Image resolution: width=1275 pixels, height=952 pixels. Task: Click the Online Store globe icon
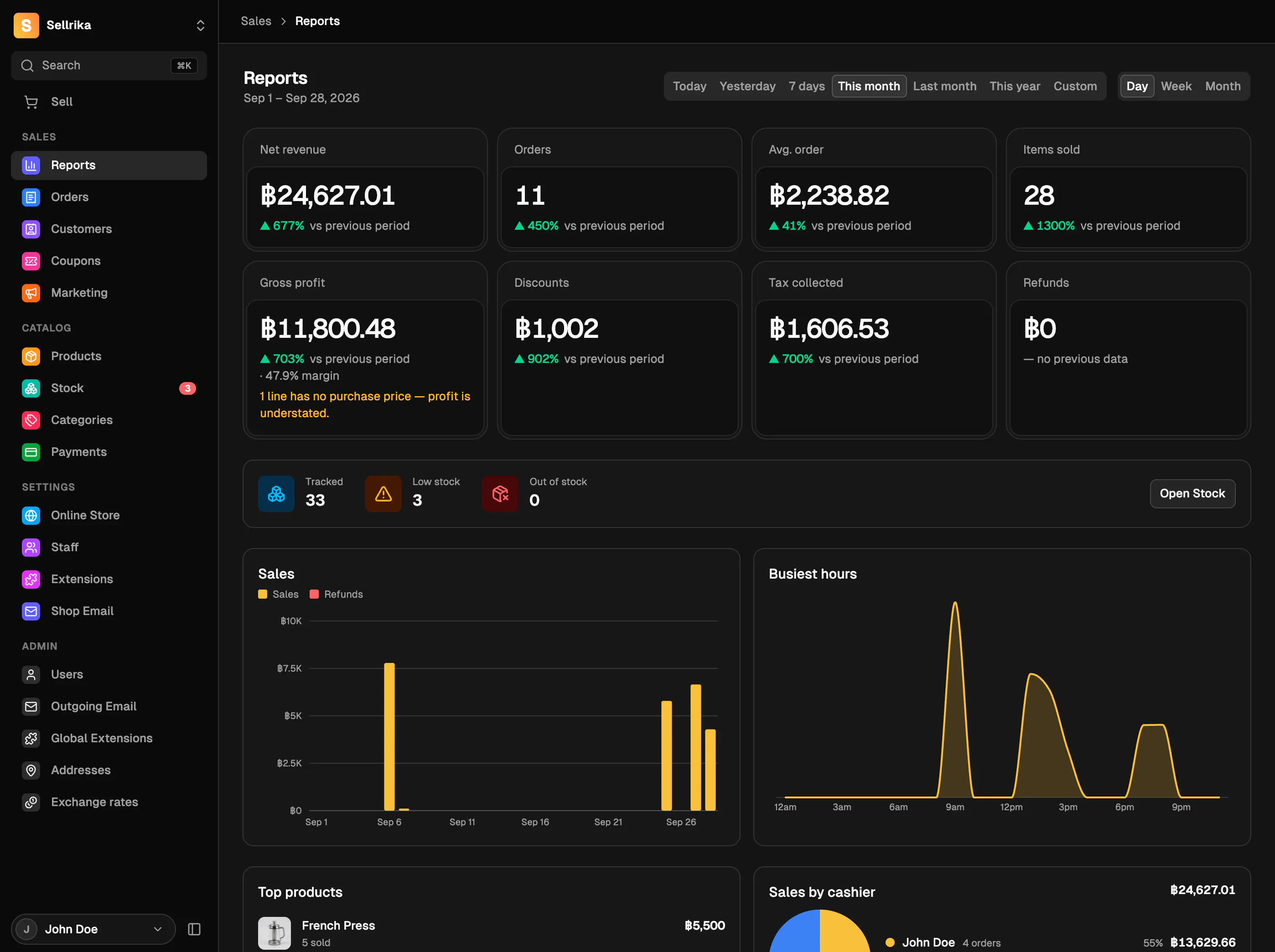[31, 515]
